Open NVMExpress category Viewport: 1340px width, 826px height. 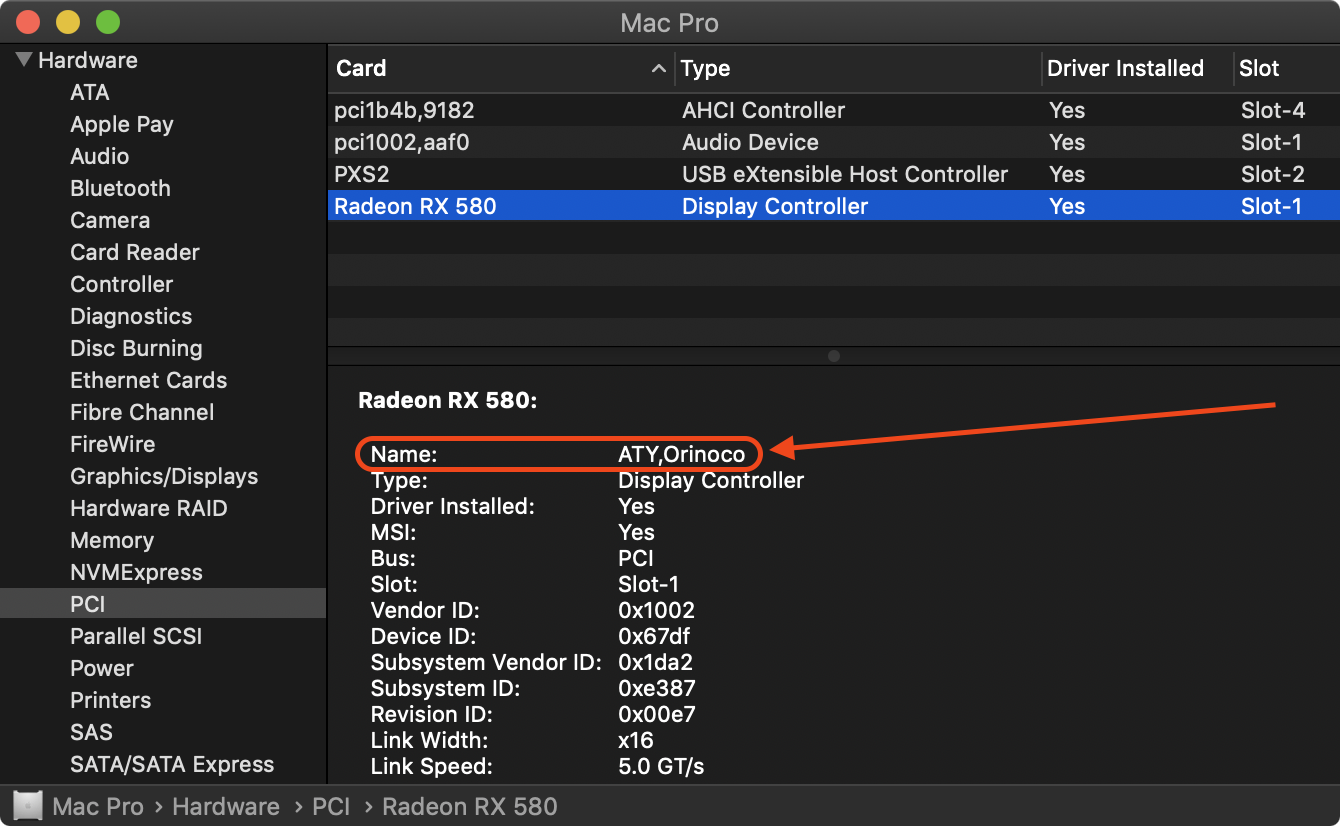pos(136,572)
